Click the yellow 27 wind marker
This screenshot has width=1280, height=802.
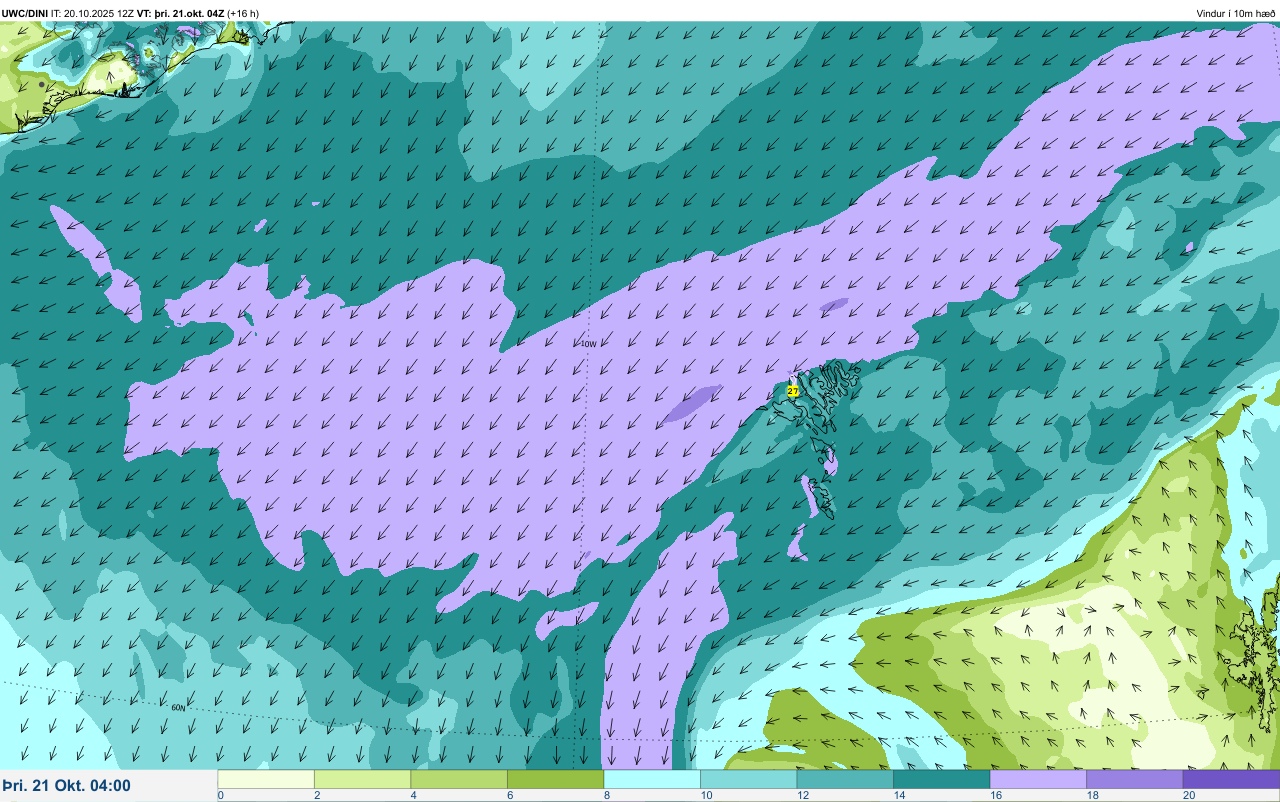tap(793, 391)
